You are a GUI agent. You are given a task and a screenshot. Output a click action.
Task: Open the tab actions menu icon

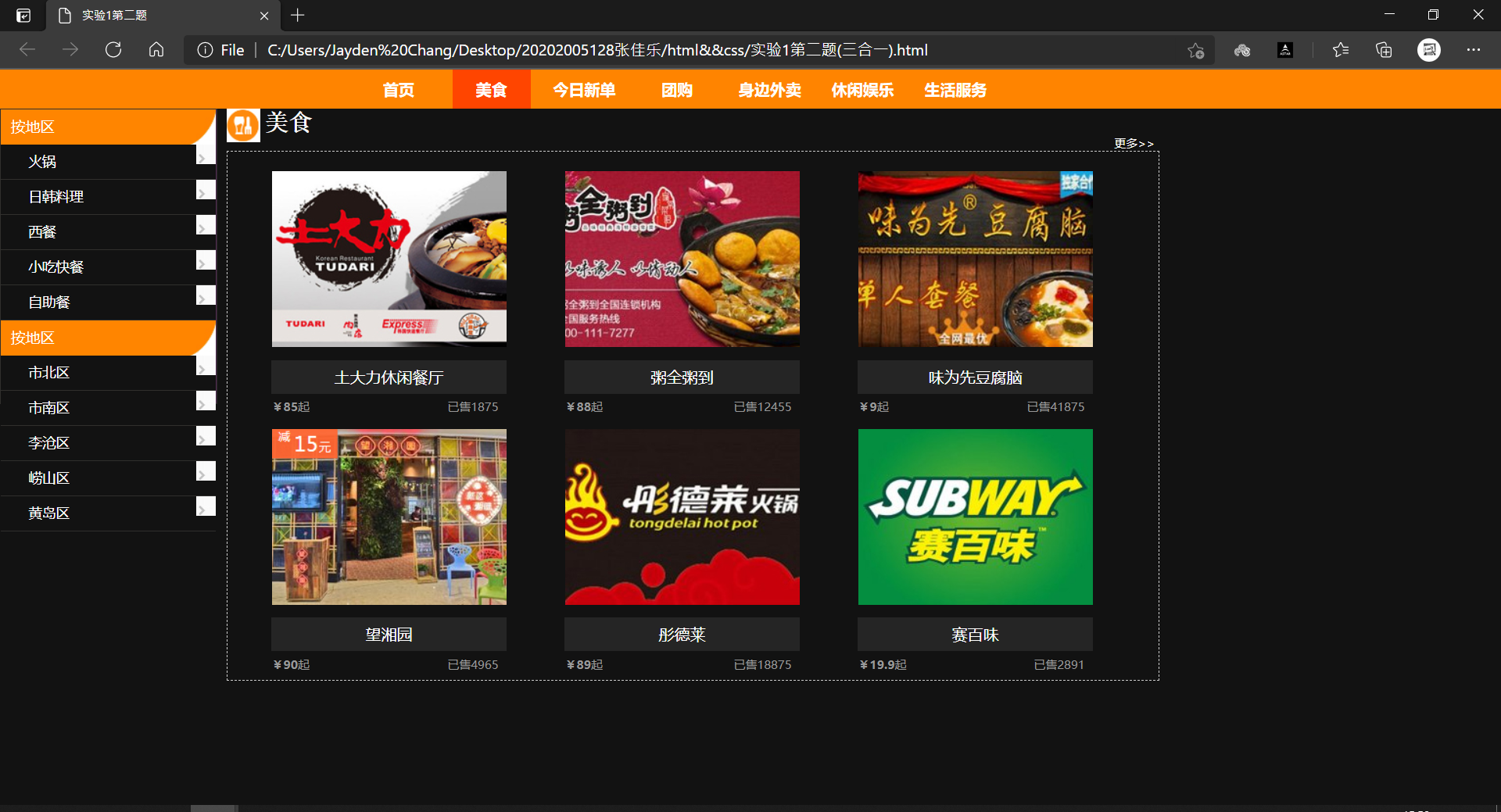point(23,15)
